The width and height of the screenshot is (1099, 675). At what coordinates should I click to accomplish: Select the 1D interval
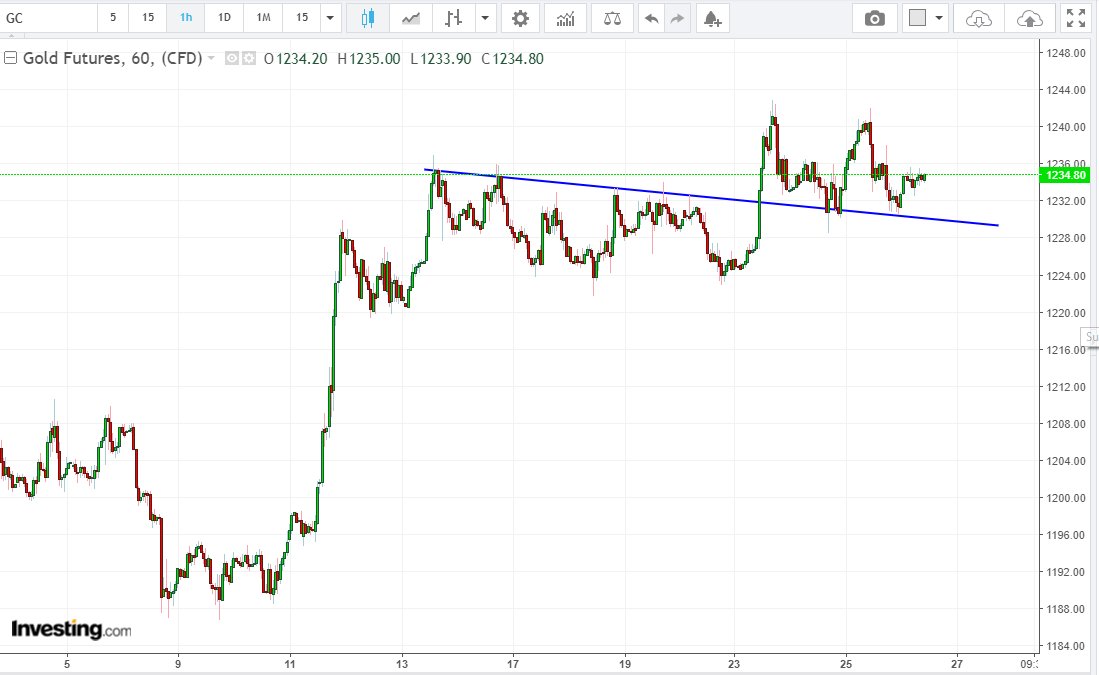[x=224, y=18]
